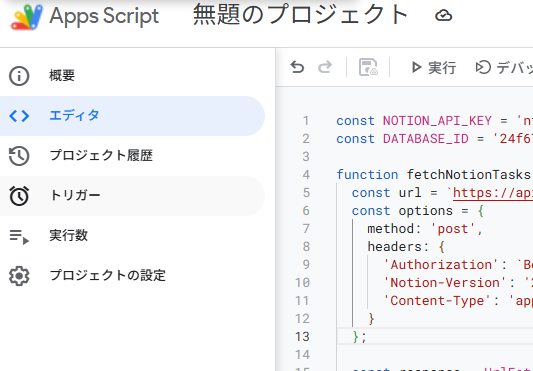This screenshot has width=533, height=371.
Task: Select the エディタ code brackets icon
Action: coord(19,116)
